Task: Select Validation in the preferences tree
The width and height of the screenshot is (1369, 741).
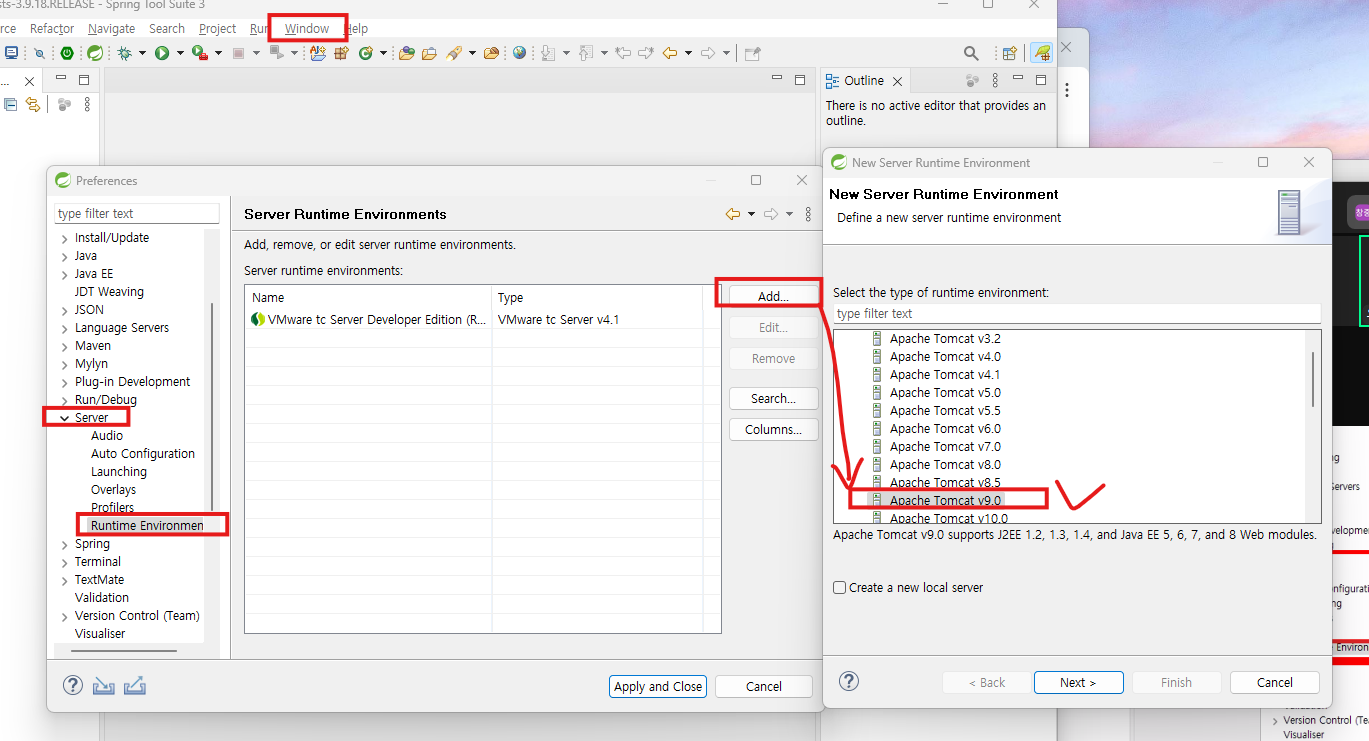Action: [x=102, y=597]
